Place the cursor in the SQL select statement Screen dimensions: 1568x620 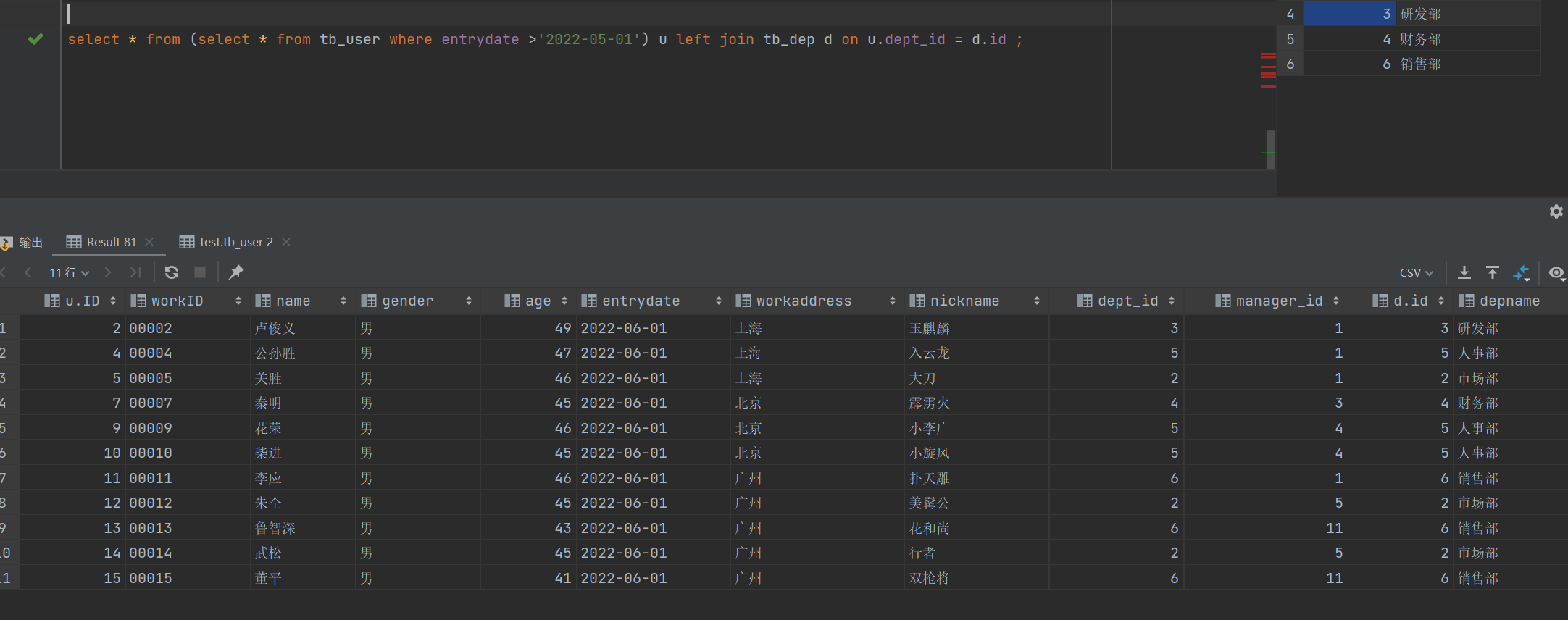545,40
